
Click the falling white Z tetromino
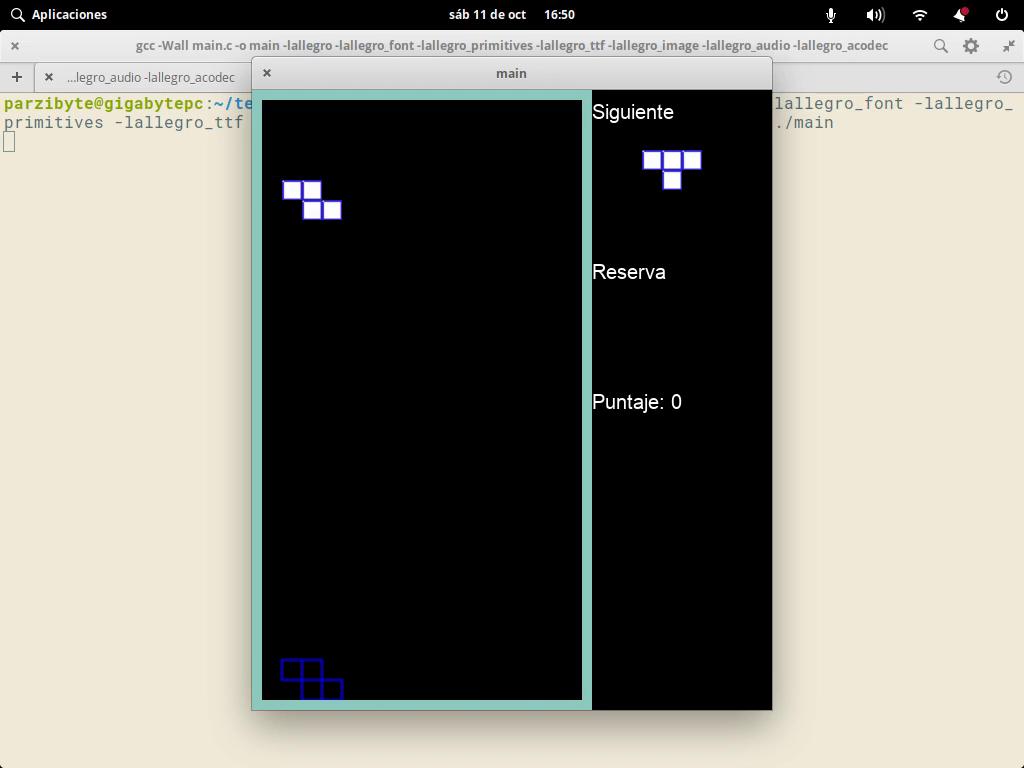312,200
